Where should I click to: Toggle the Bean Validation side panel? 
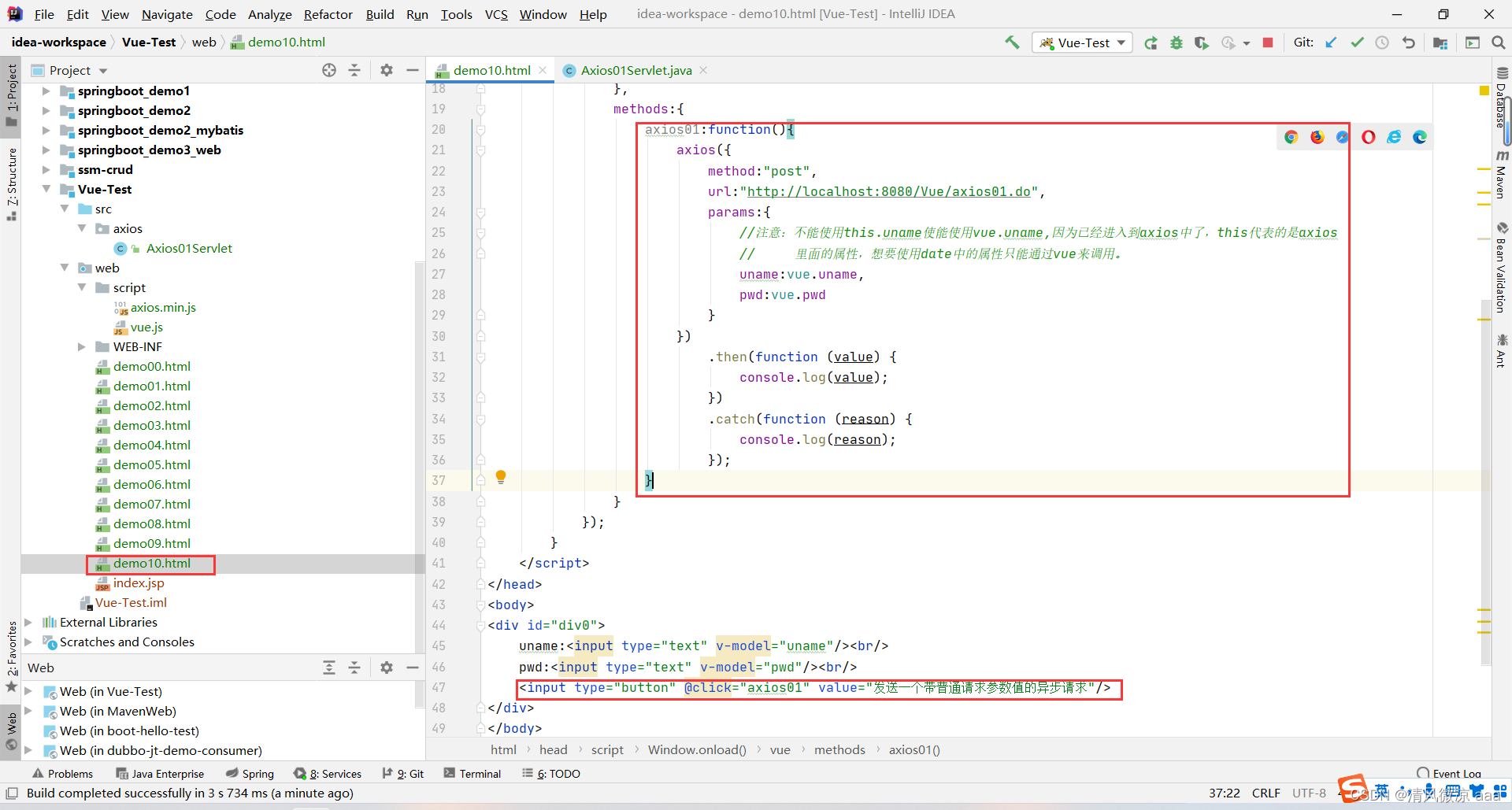(x=1502, y=268)
